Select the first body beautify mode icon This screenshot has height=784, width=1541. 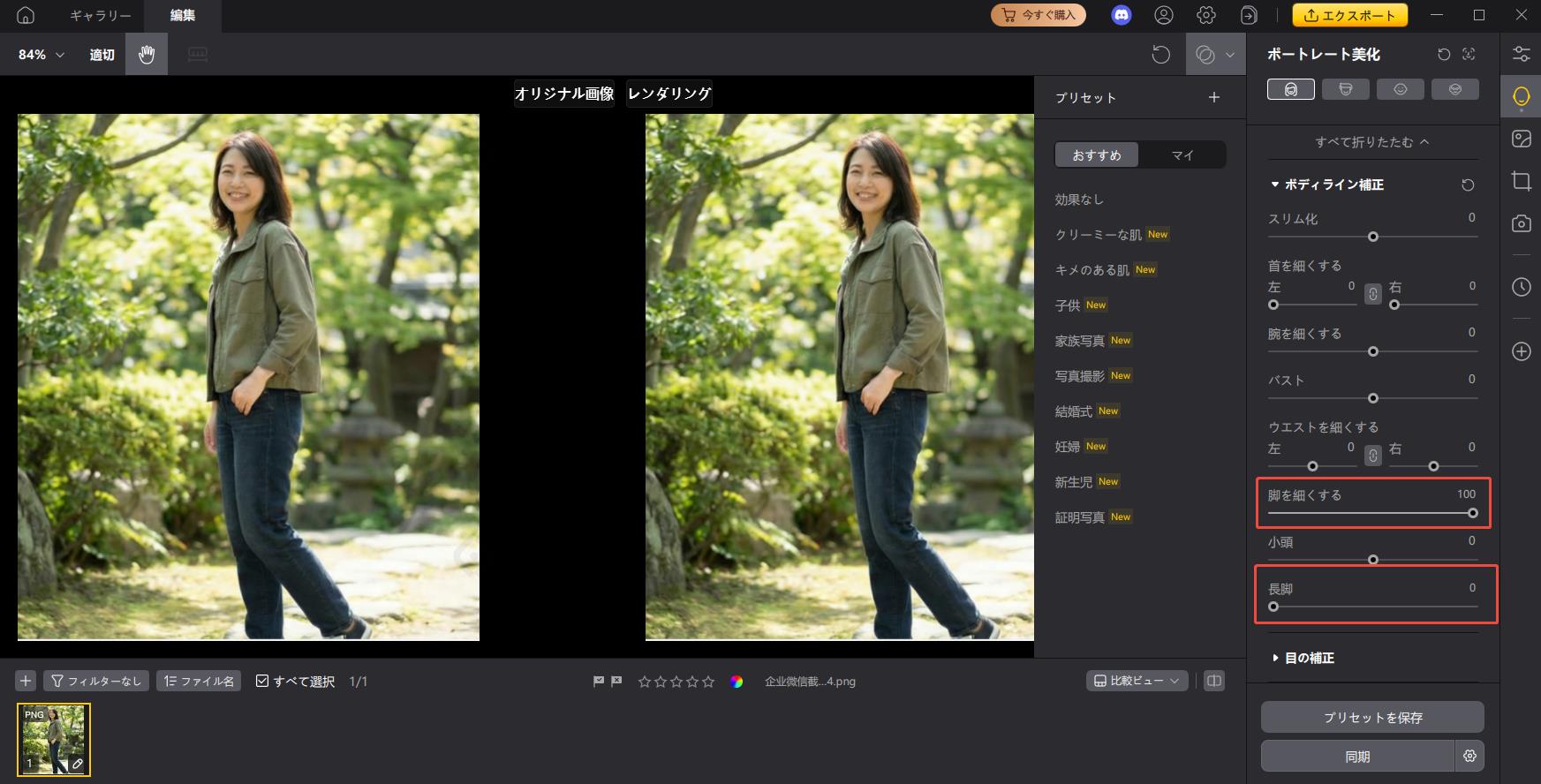pyautogui.click(x=1291, y=89)
